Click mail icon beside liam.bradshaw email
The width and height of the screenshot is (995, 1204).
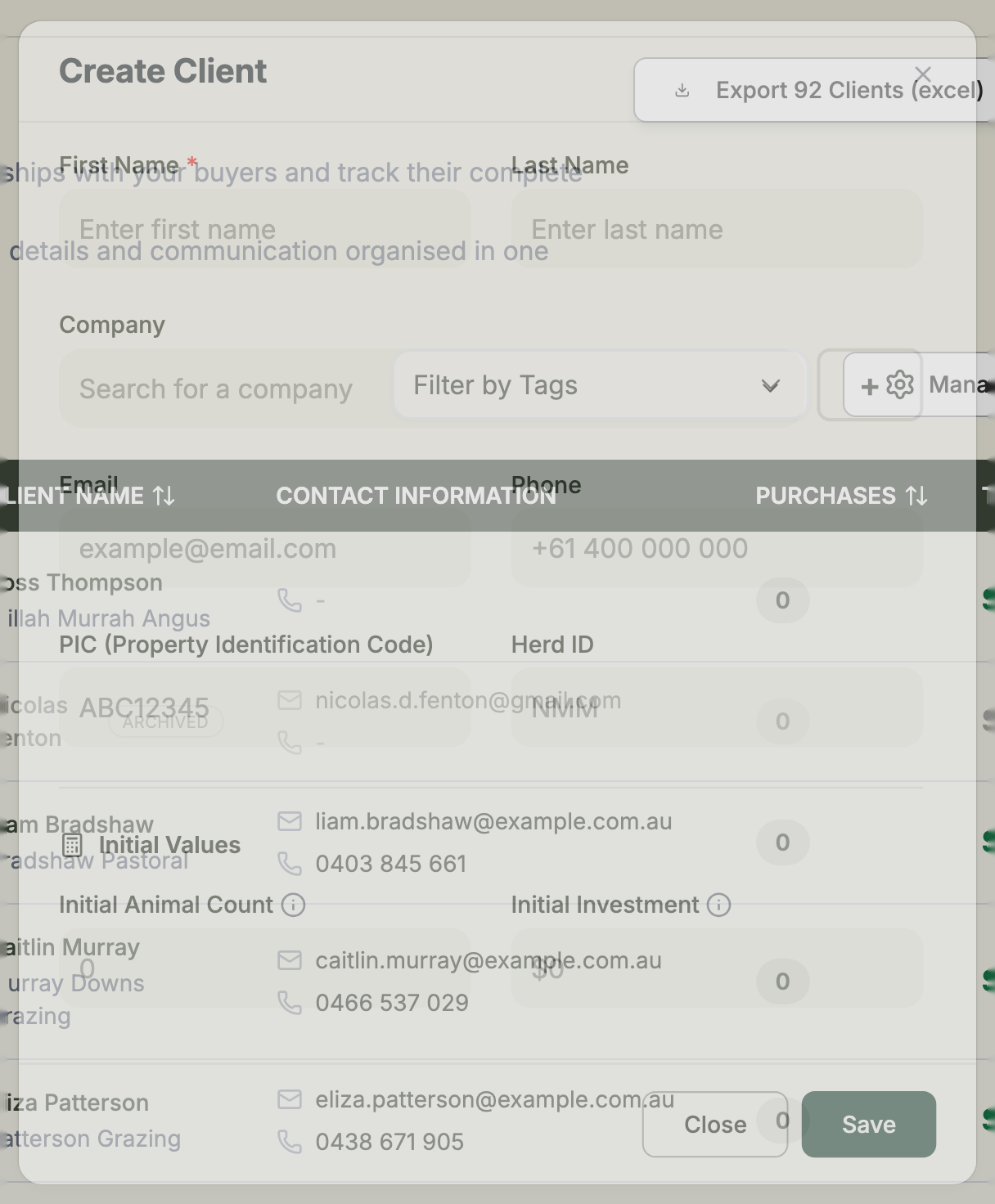290,821
